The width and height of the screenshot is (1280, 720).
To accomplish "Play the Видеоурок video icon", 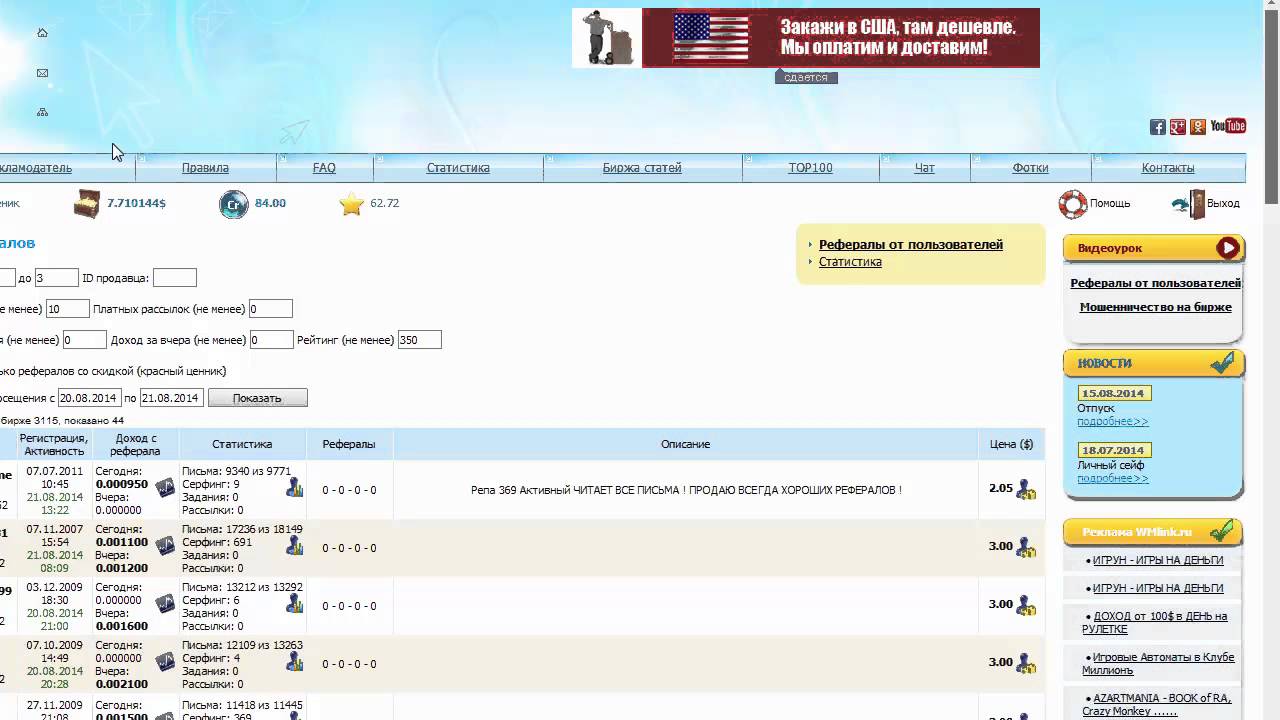I will click(1228, 248).
